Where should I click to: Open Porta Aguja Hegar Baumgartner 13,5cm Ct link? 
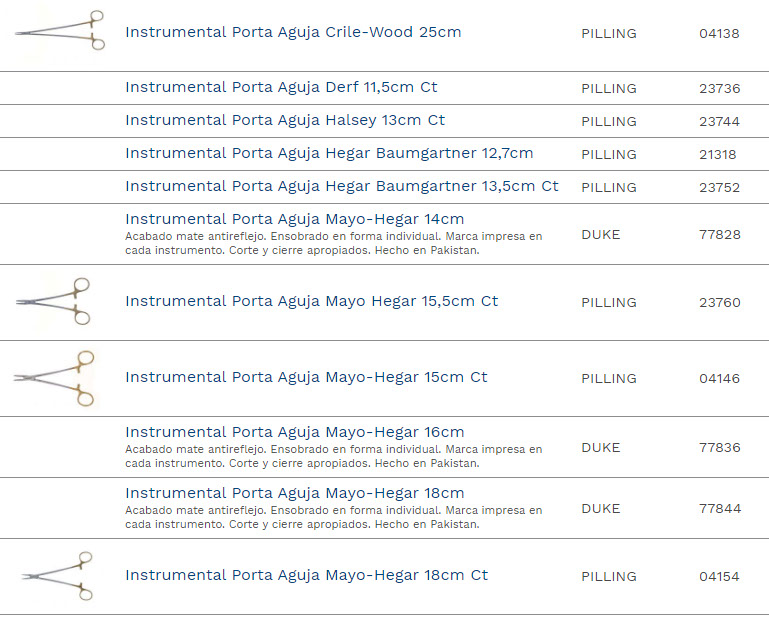[x=341, y=186]
